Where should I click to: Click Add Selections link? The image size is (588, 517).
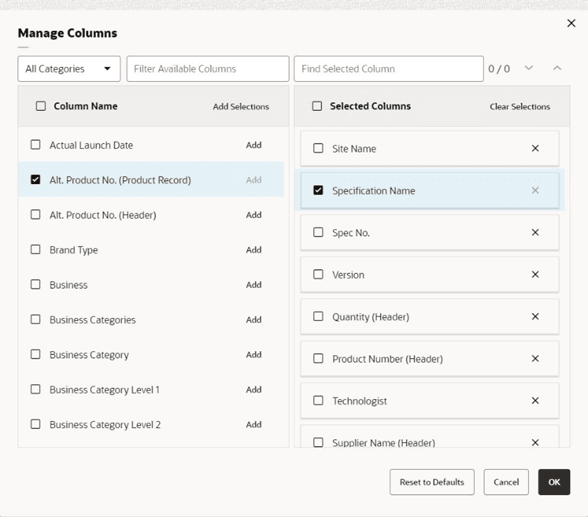[241, 106]
